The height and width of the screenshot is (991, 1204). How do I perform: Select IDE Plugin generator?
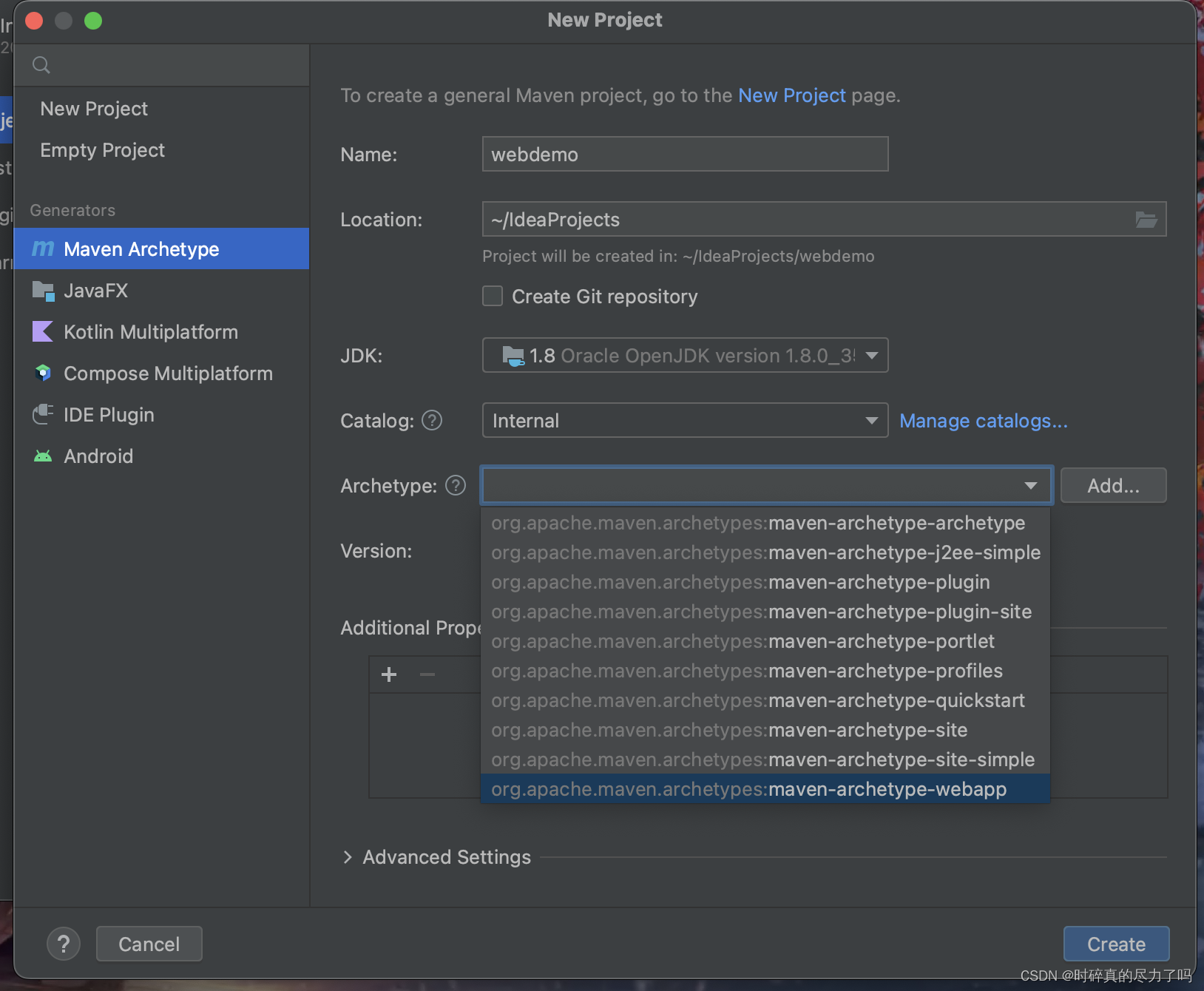(x=161, y=414)
